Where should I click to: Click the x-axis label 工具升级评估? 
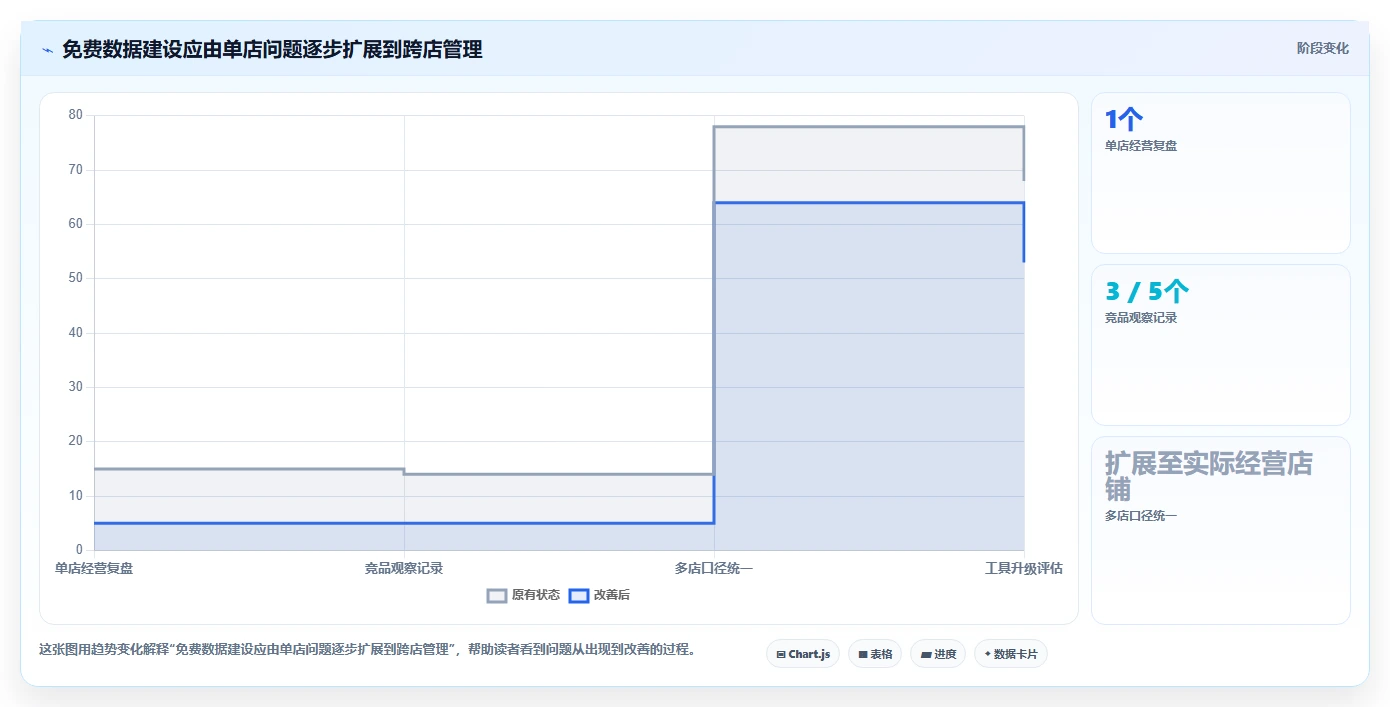[1024, 568]
